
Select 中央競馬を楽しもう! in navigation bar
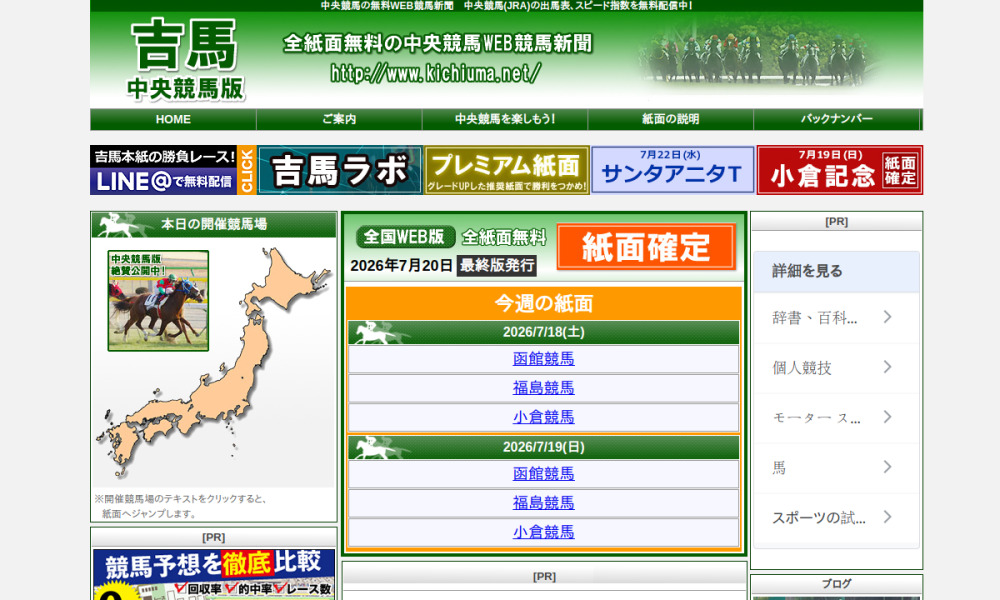(x=504, y=119)
